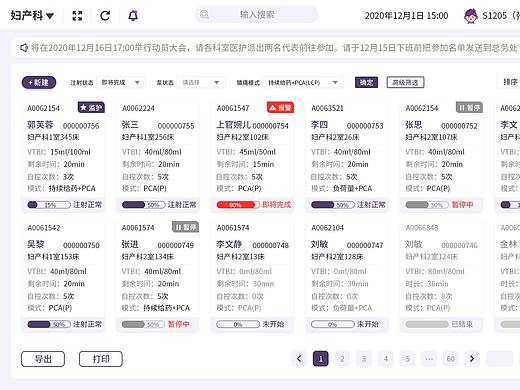Select page 3 in pagination
Image resolution: width=520 pixels, height=390 pixels.
[364, 359]
